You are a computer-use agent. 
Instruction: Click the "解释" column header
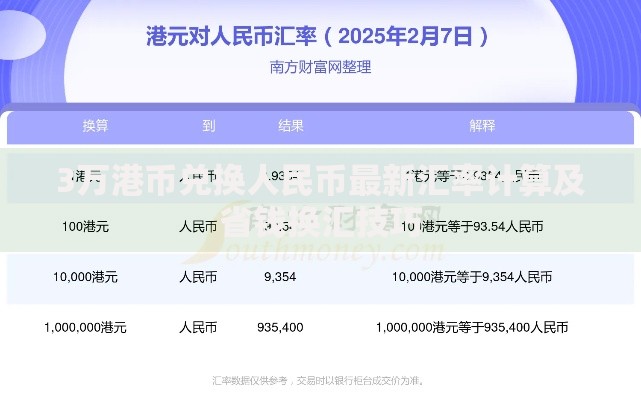coord(482,126)
